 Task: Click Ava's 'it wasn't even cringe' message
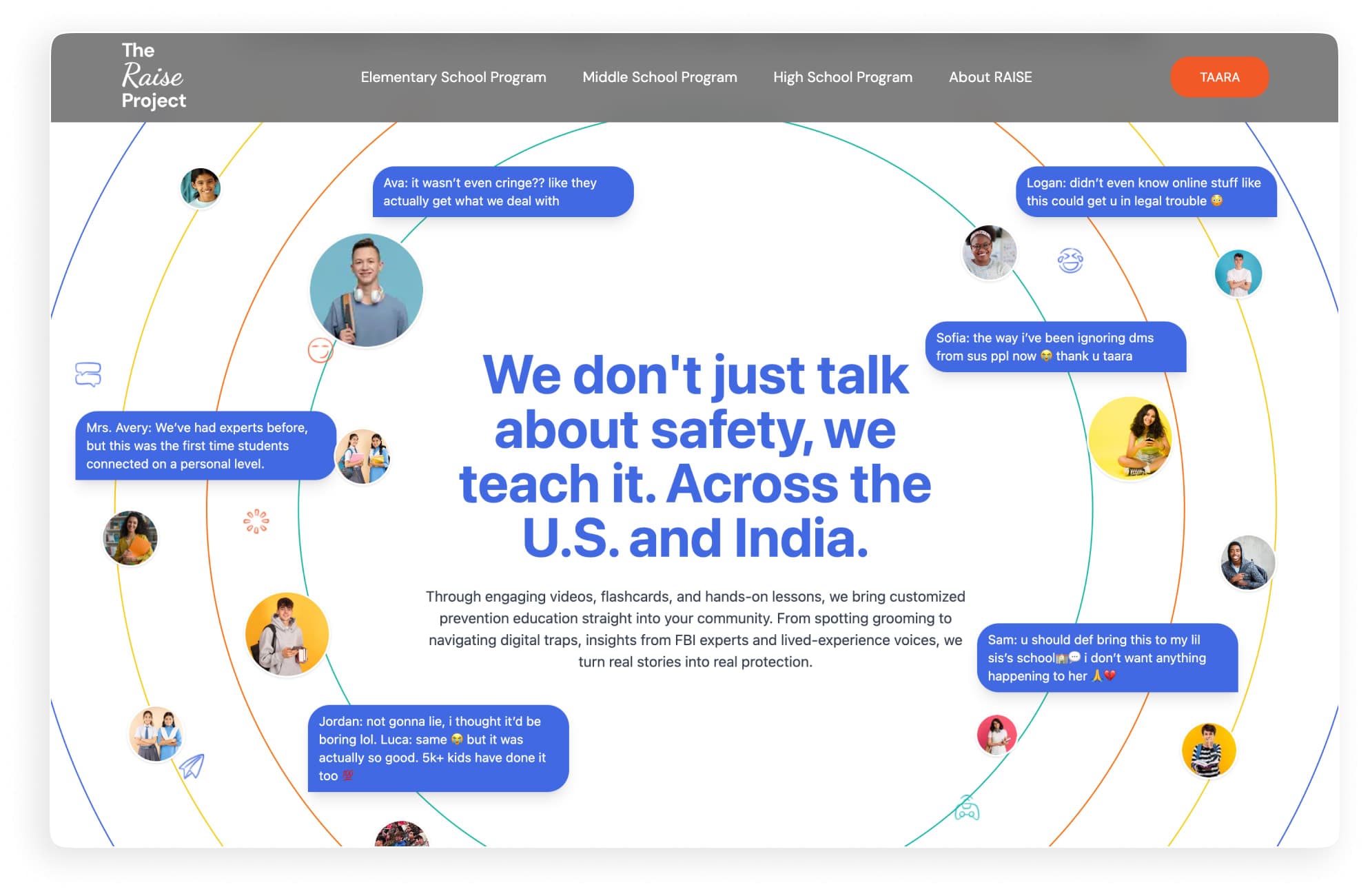click(503, 192)
